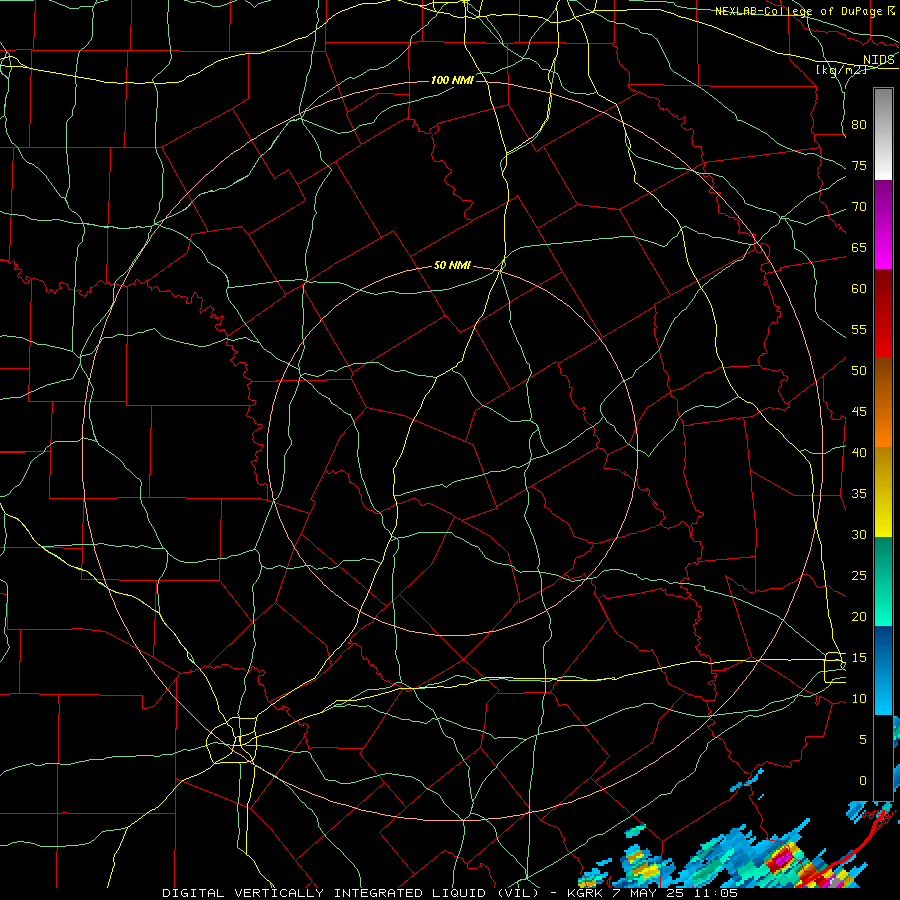Viewport: 900px width, 900px height.
Task: Click the [kg/m2] units label
Action: pos(841,70)
